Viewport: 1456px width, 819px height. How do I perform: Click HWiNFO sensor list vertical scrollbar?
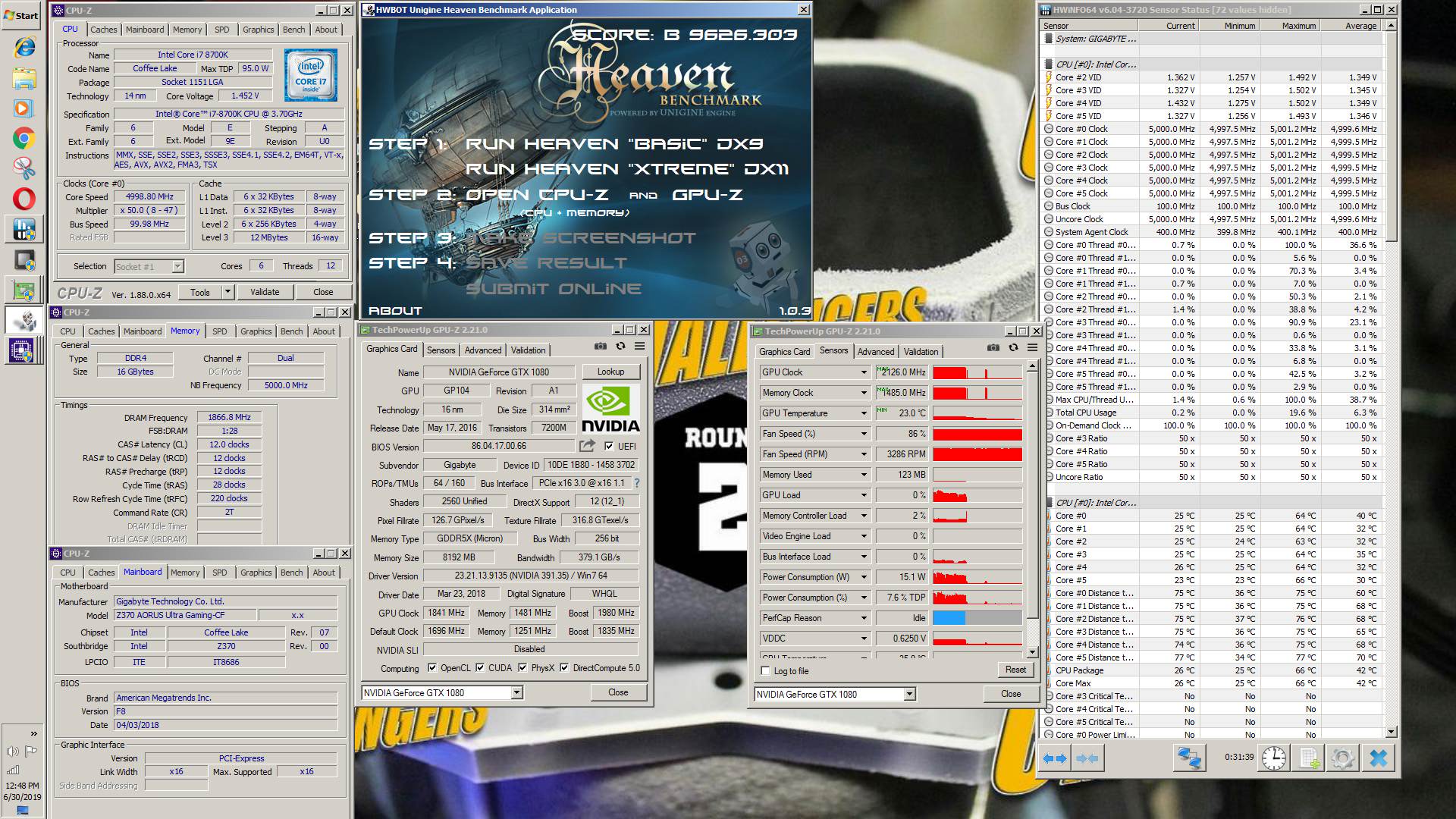(x=1391, y=379)
